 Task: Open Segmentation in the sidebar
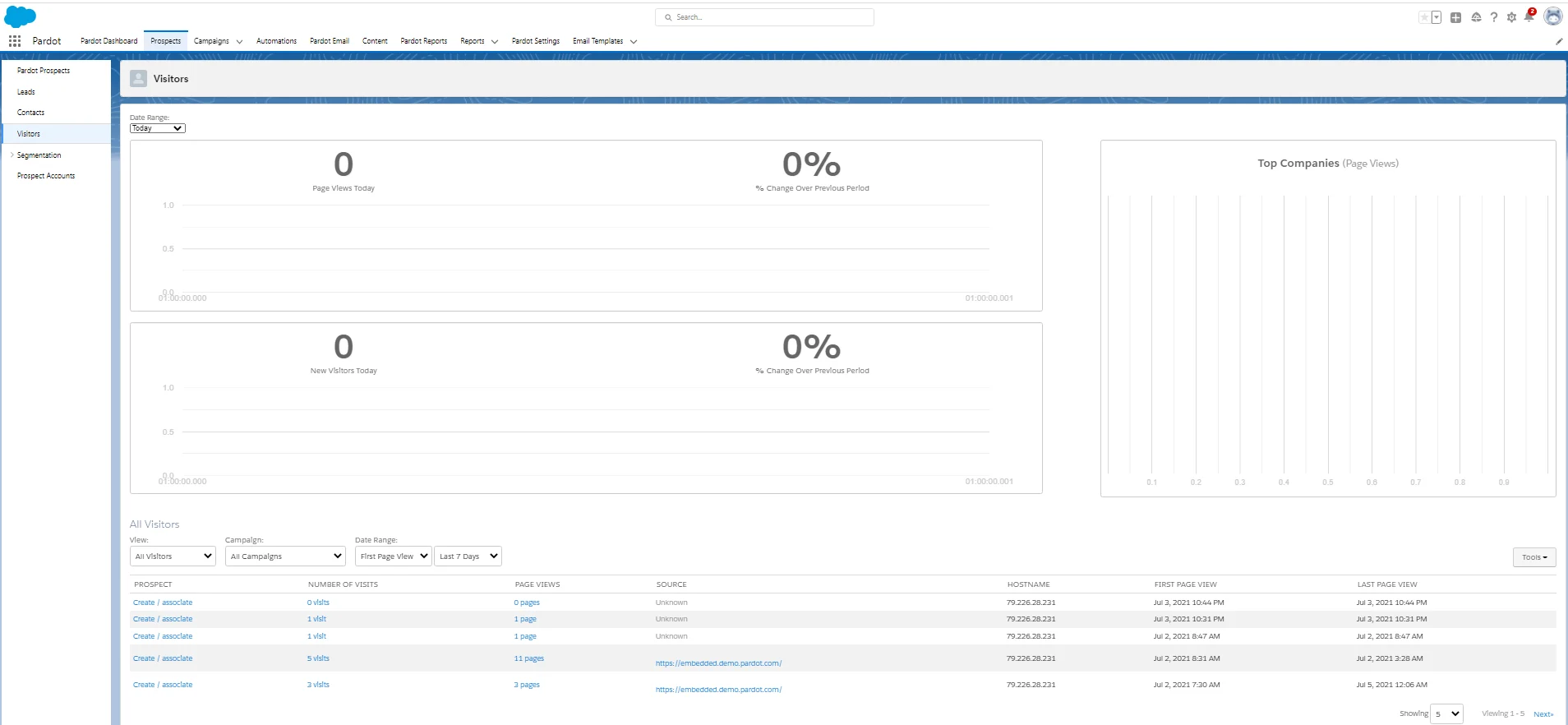click(x=39, y=155)
